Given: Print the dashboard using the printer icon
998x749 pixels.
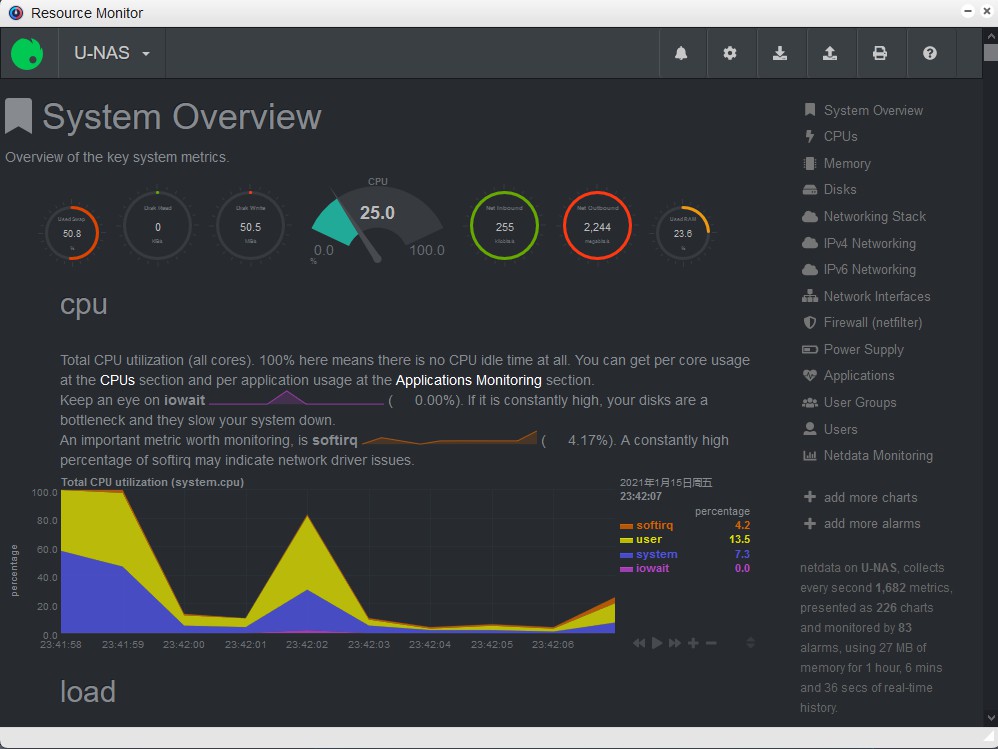Looking at the screenshot, I should [x=880, y=53].
